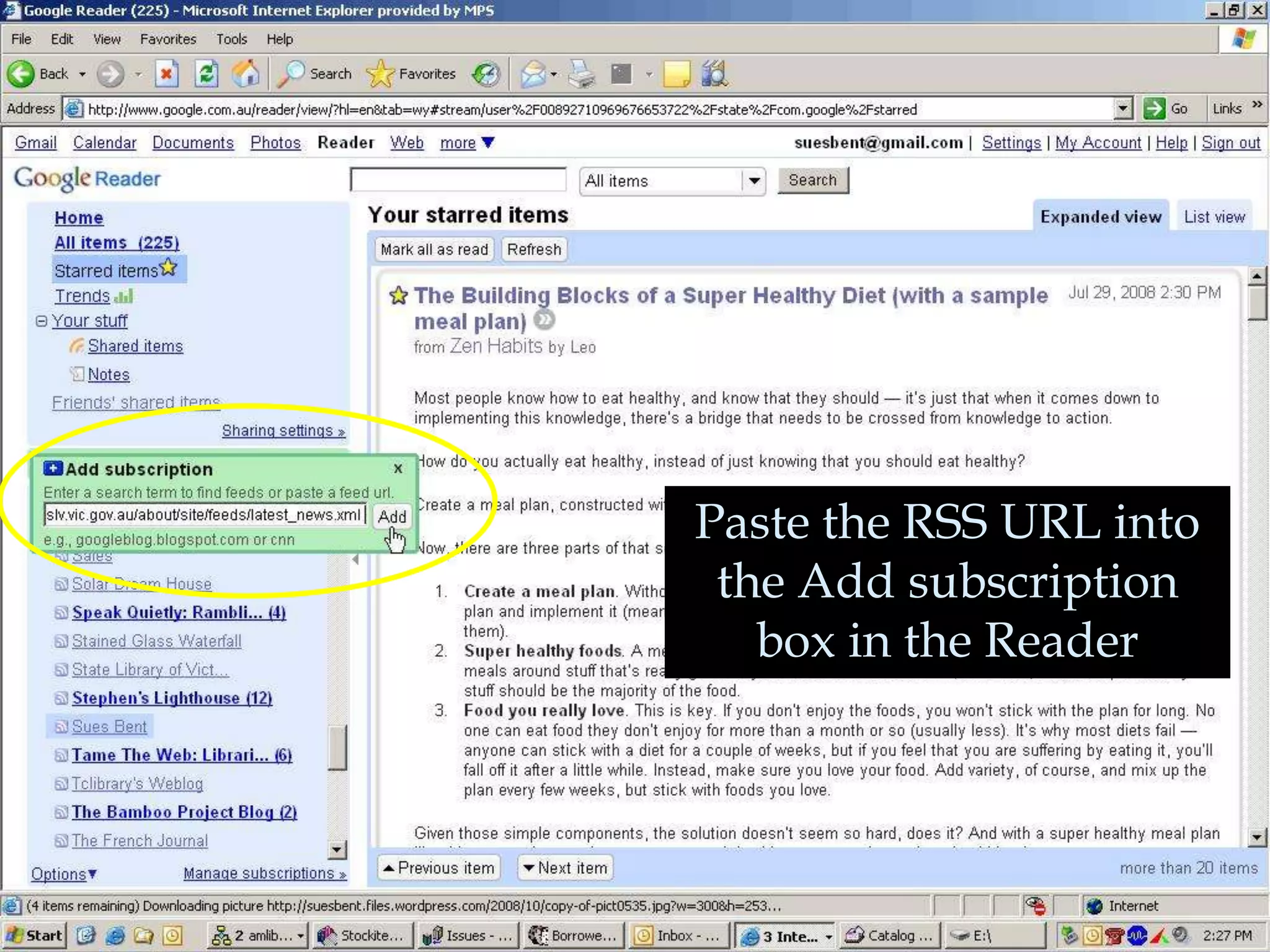Open the Catalog taskbar window

[x=890, y=935]
